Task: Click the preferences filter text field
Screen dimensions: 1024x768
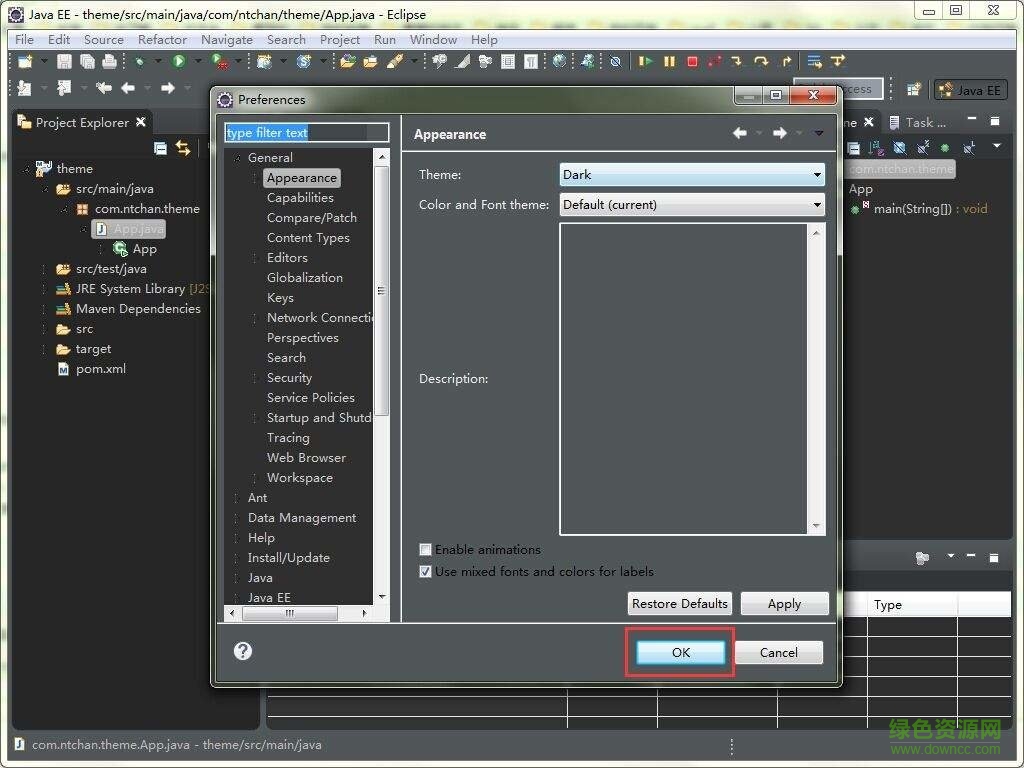Action: click(306, 133)
